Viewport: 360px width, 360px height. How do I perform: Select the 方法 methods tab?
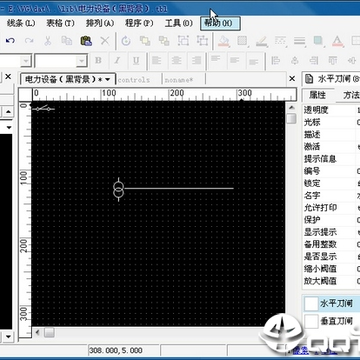pyautogui.click(x=349, y=95)
